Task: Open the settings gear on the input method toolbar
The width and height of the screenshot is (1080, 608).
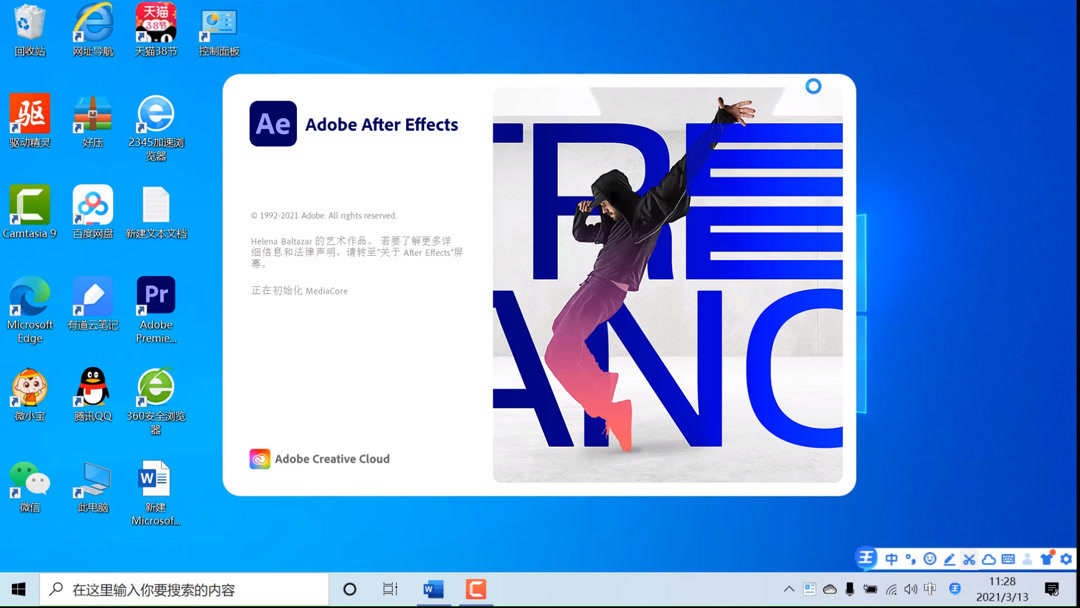Action: coord(1064,559)
